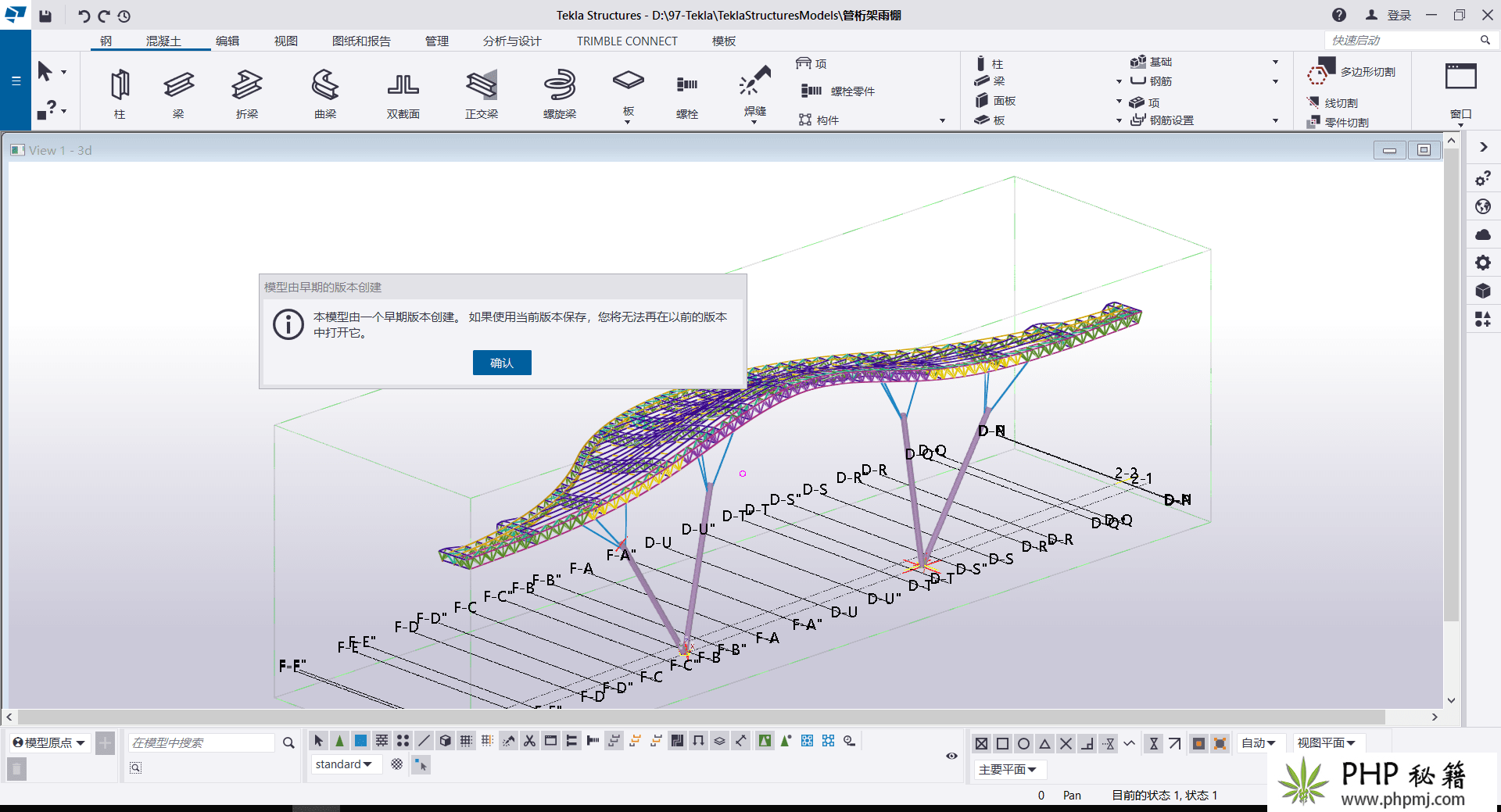Toggle snap to center points (circle) switch
The image size is (1501, 812).
pyautogui.click(x=1023, y=743)
